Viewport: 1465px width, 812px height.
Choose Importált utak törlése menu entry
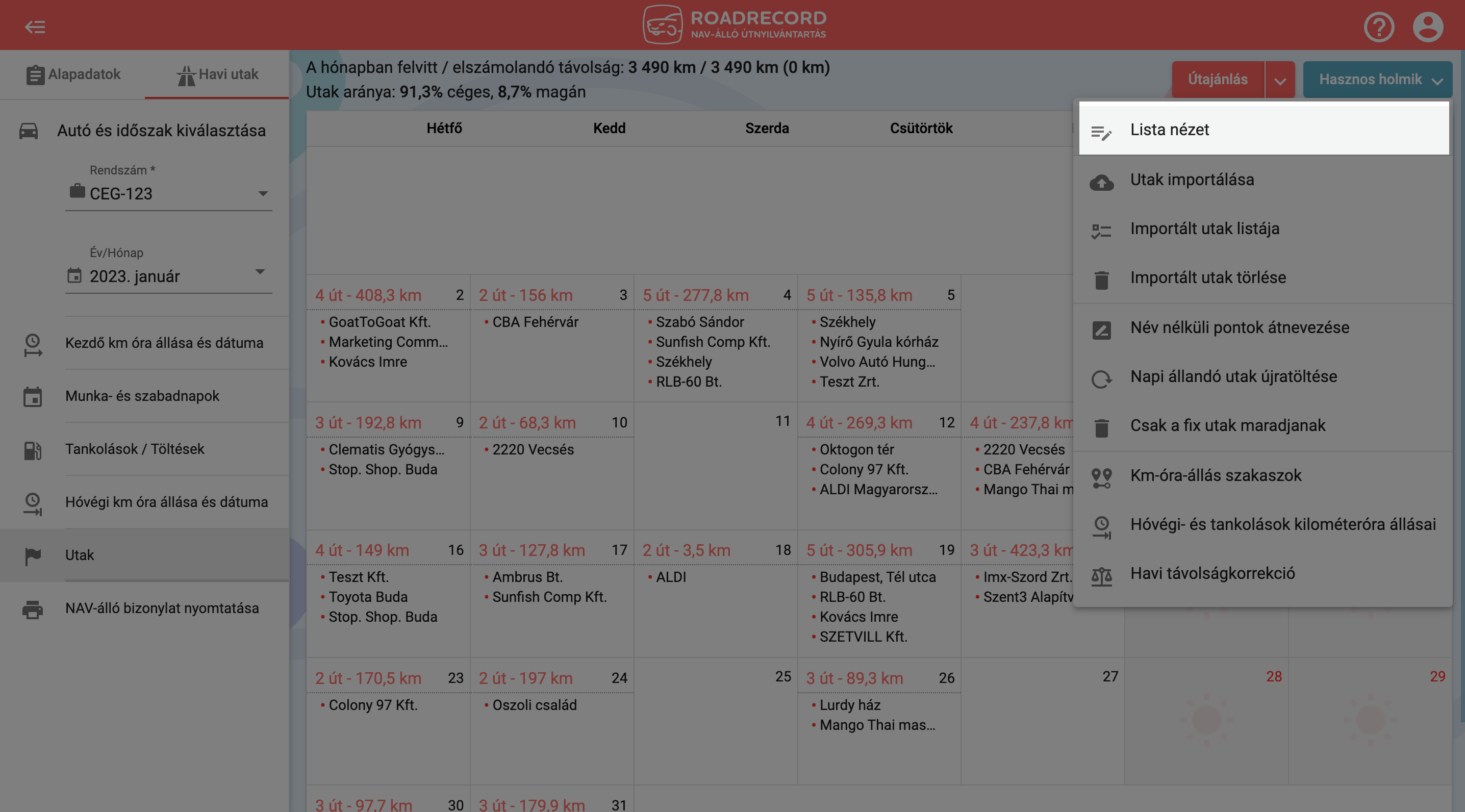(1264, 277)
